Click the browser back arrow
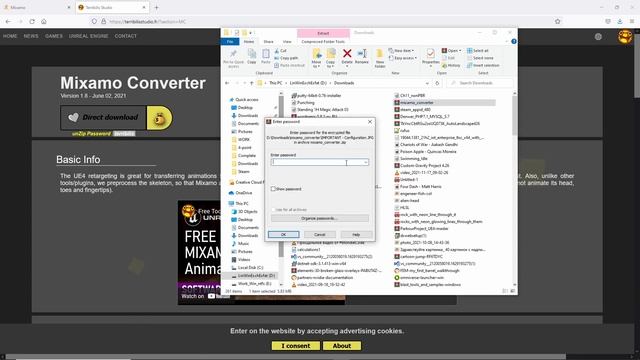Image resolution: width=640 pixels, height=360 pixels. coord(9,21)
